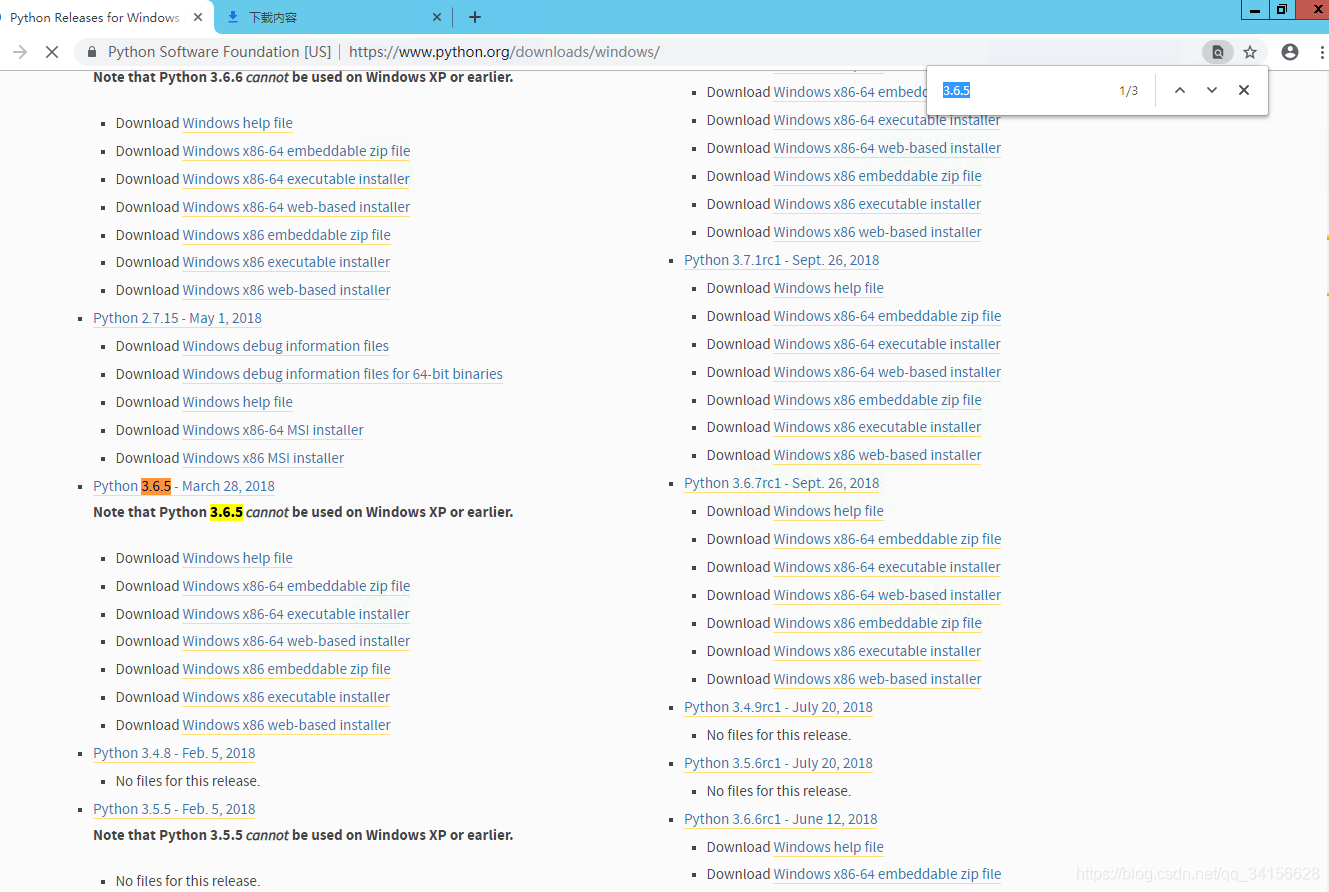Viewport: 1329px width, 892px height.
Task: Download 3.6.5 Windows x86 executable installer
Action: pos(286,697)
